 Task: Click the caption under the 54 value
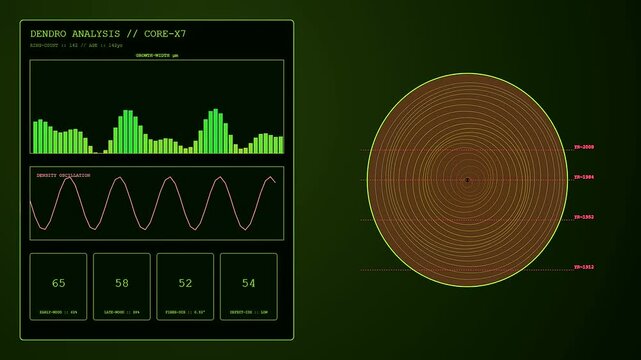(249, 312)
